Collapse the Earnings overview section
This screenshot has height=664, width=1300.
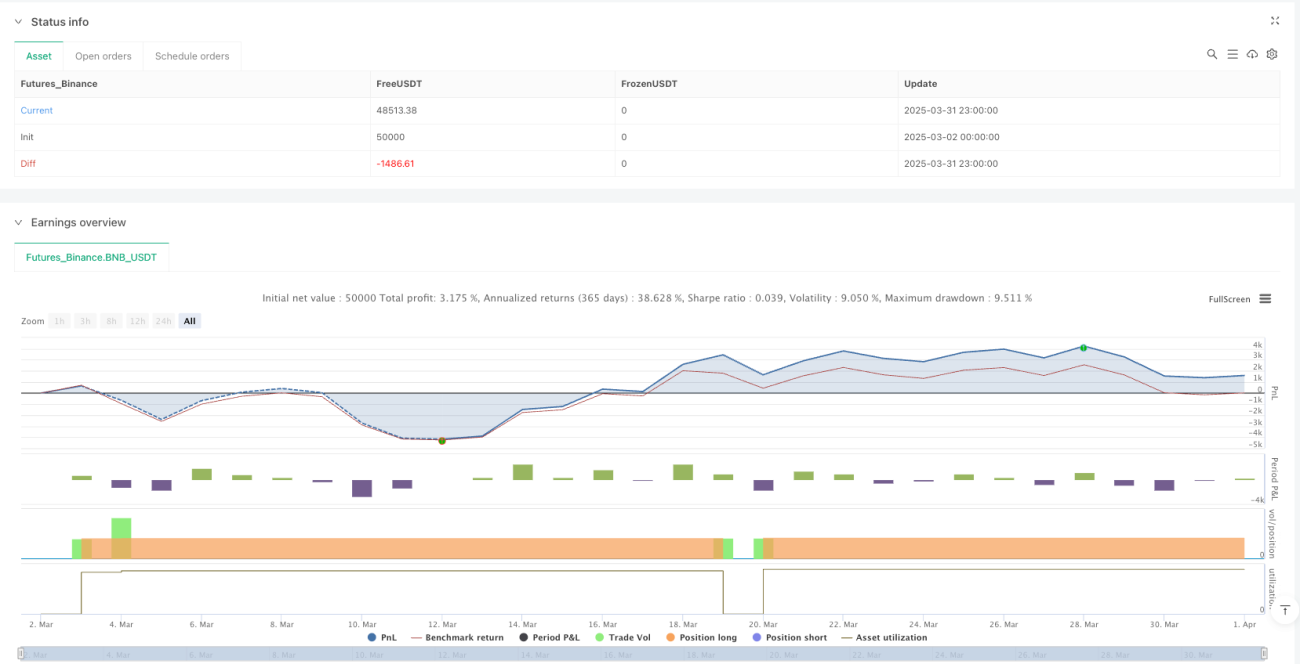click(18, 222)
